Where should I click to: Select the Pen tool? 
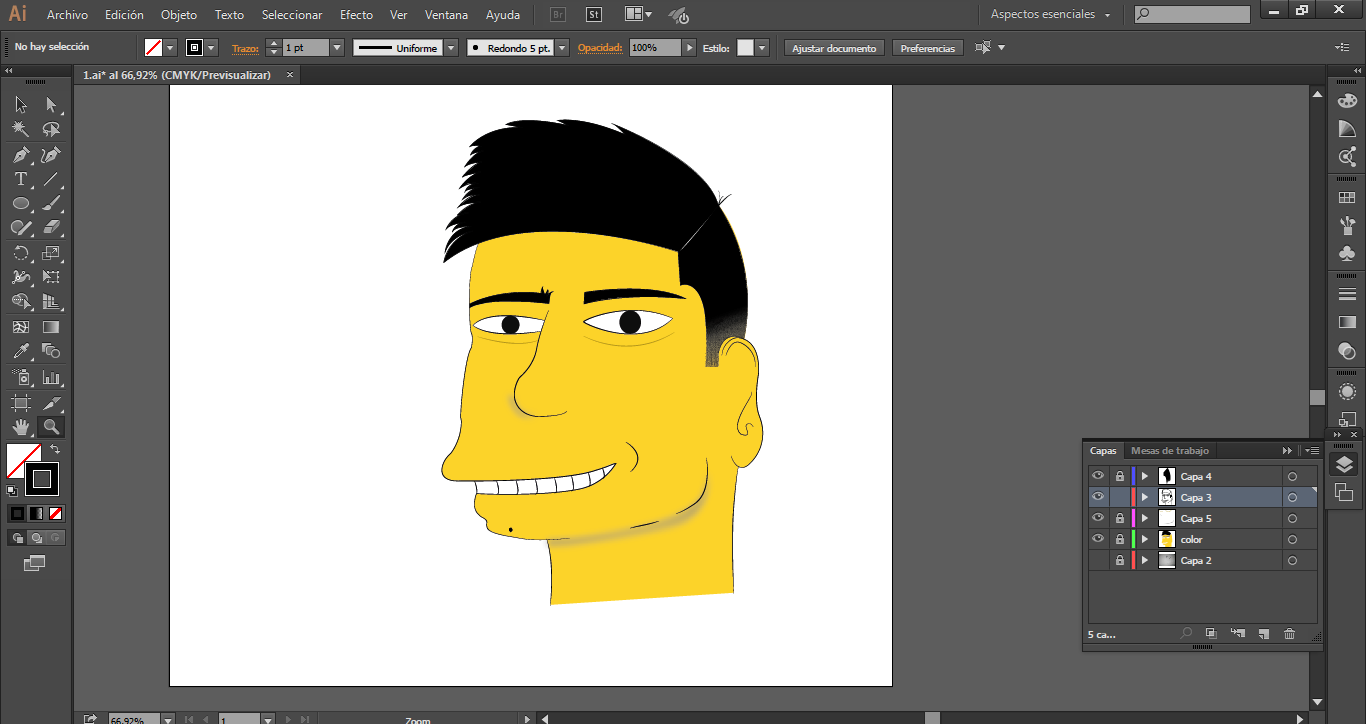pyautogui.click(x=20, y=155)
